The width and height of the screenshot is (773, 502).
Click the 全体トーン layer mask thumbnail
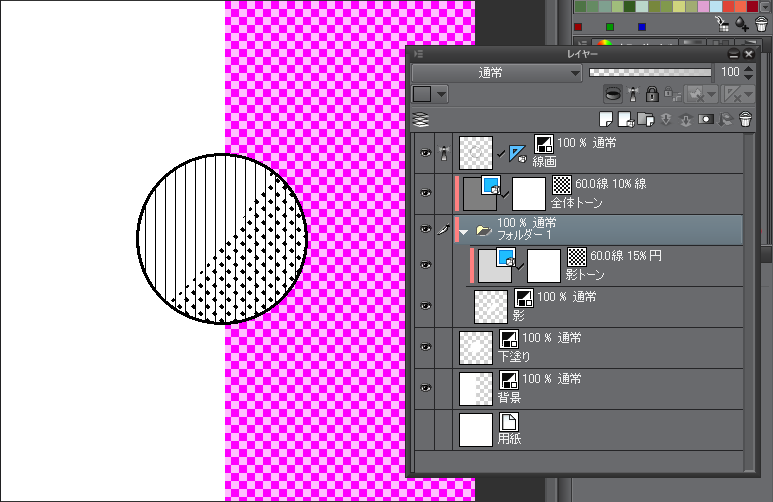click(x=529, y=193)
